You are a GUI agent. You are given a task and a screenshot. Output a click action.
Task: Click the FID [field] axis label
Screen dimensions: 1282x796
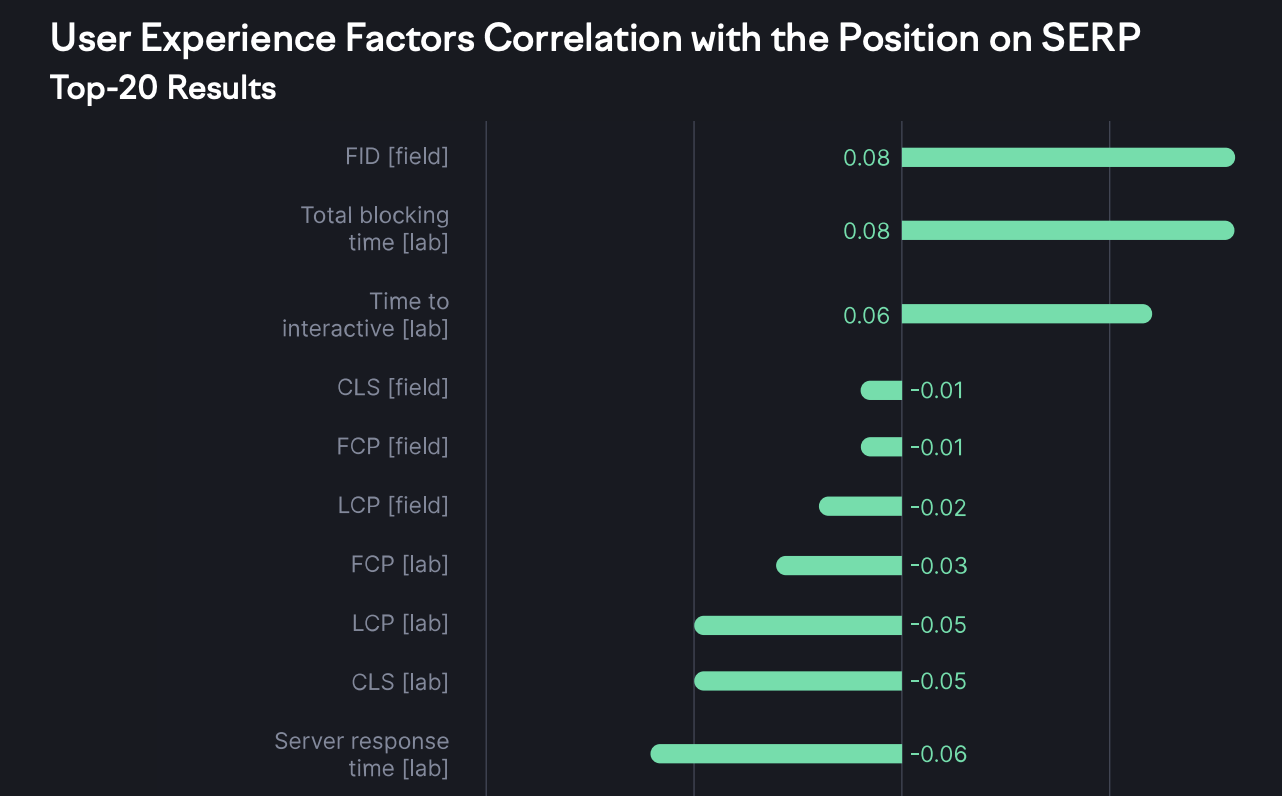point(396,156)
